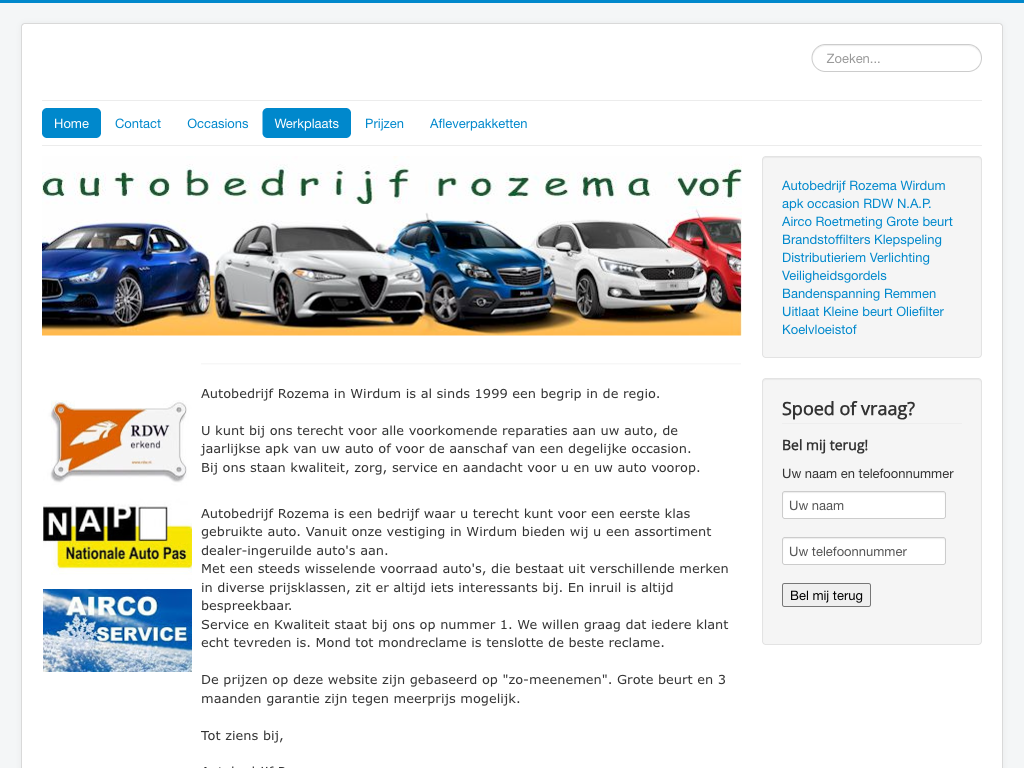Image resolution: width=1024 pixels, height=768 pixels.
Task: Open the Autobedrijf Rozema Wirdum tag link
Action: click(863, 185)
